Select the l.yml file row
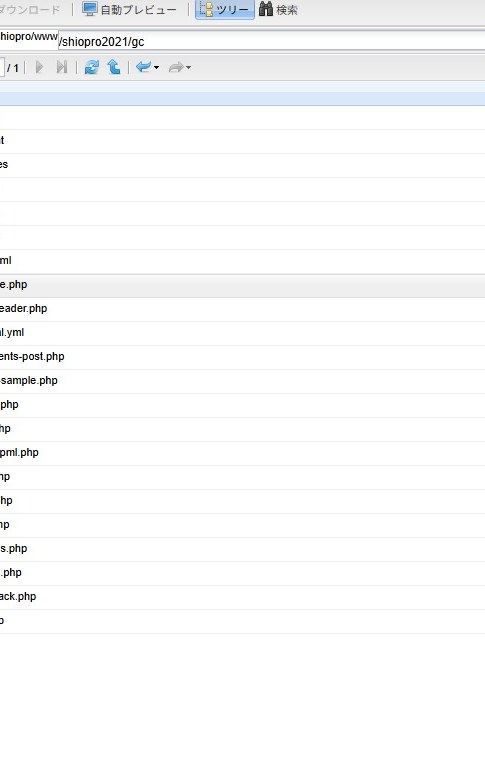Viewport: 485px width, 783px height. click(x=242, y=333)
